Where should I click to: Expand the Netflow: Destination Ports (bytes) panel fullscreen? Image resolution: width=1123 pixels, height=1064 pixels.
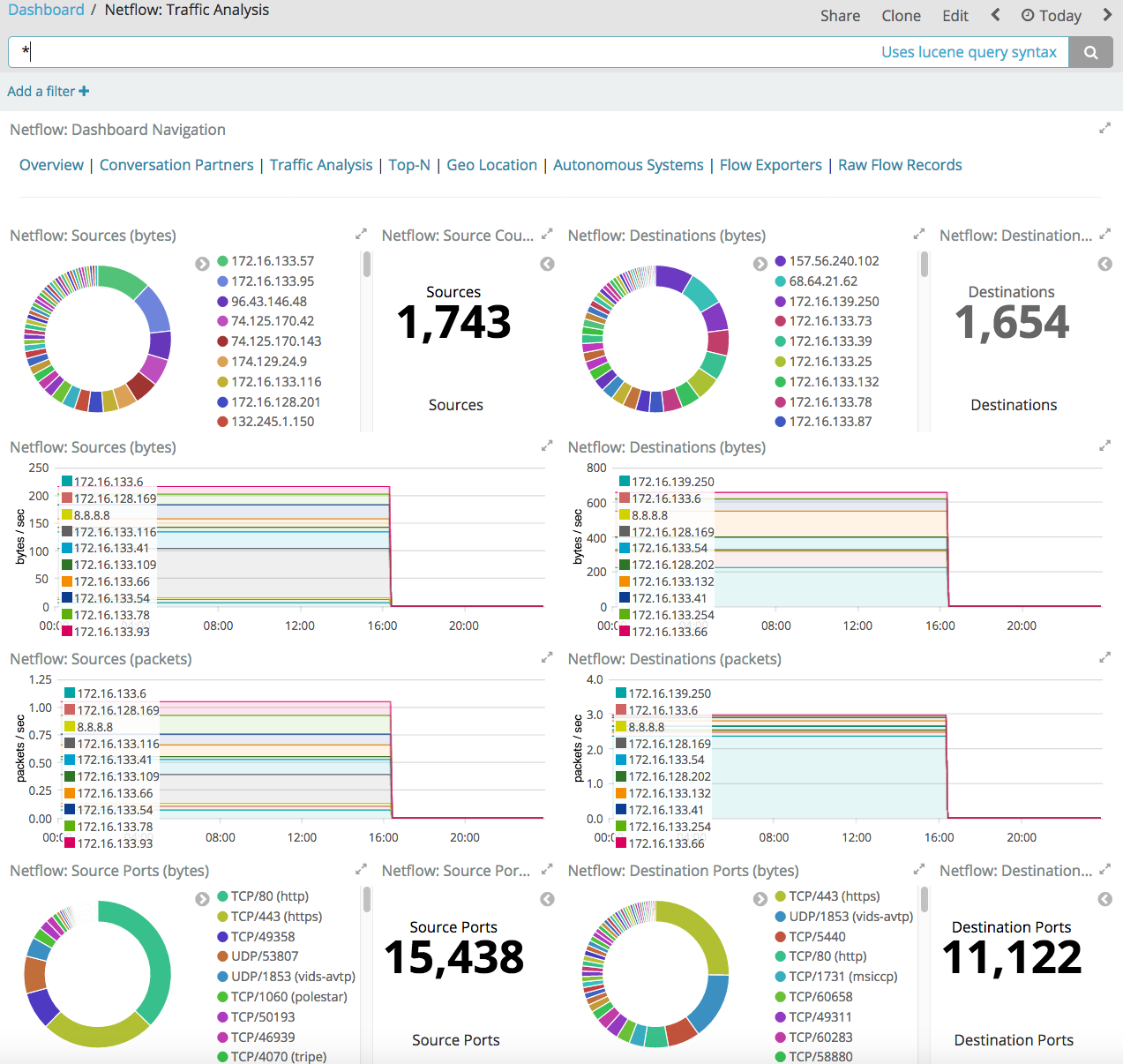918,869
